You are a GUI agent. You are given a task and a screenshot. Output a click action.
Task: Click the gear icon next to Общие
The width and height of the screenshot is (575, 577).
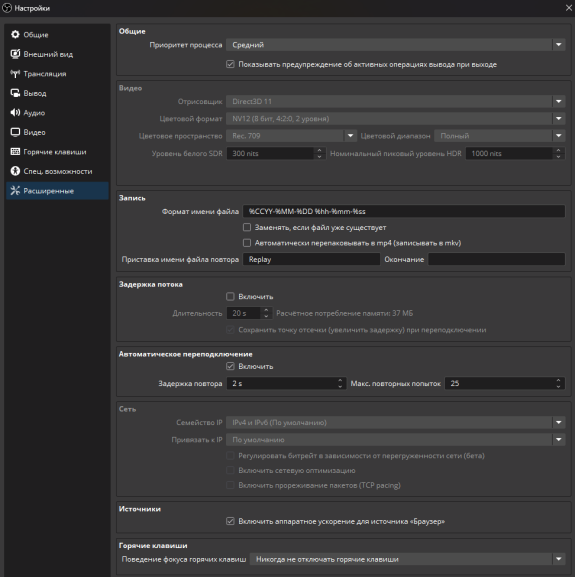pos(15,35)
